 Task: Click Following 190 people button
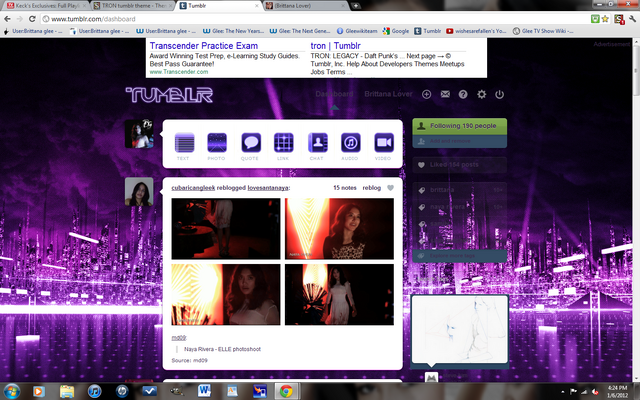click(460, 126)
